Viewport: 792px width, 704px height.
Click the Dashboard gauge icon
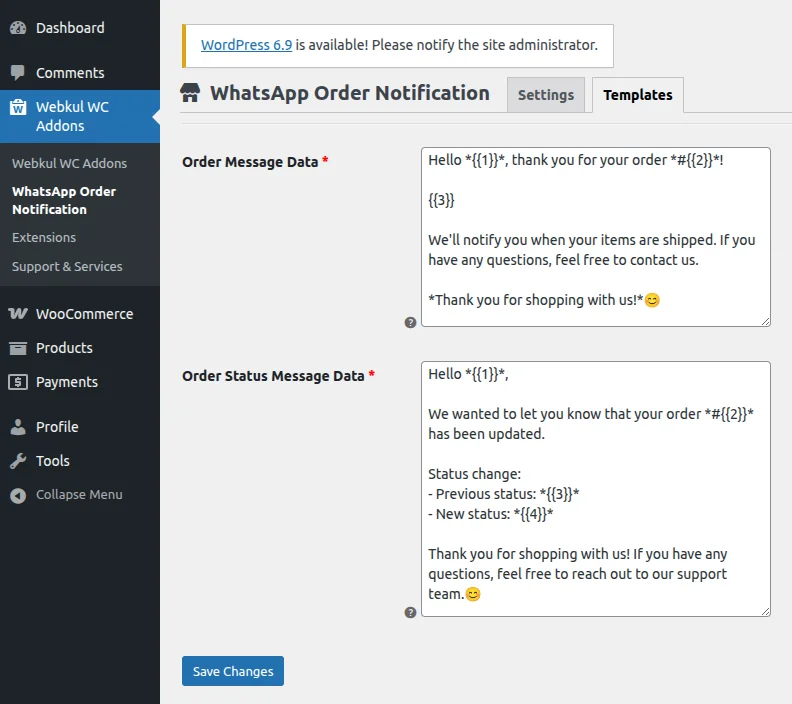(18, 28)
